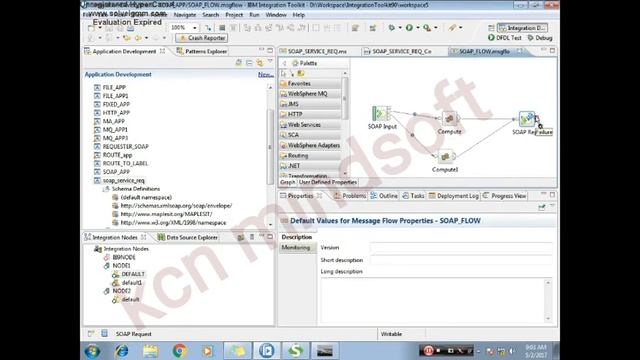Expand the JMS palette drawer

point(310,104)
